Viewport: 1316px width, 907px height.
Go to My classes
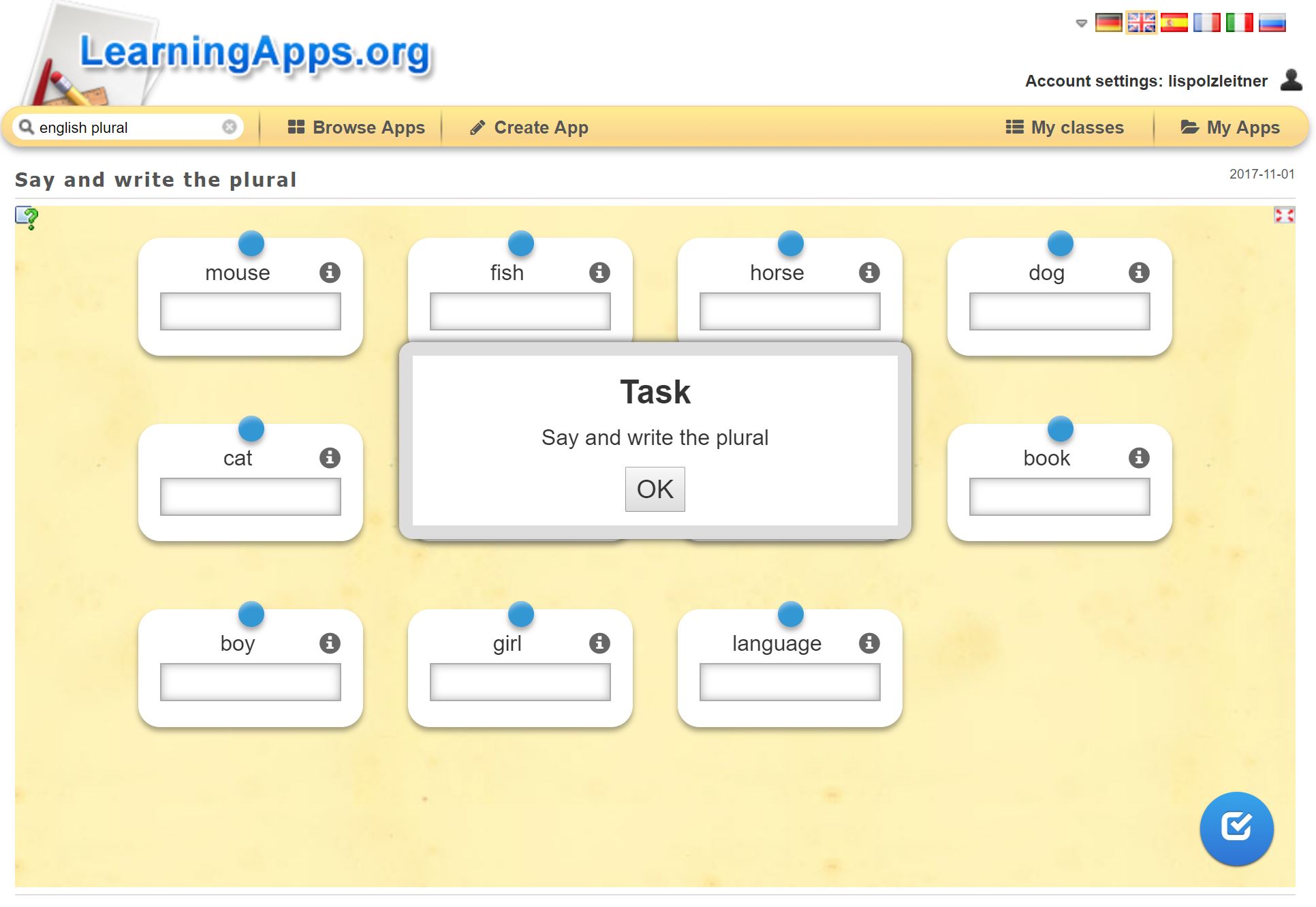pyautogui.click(x=1065, y=127)
